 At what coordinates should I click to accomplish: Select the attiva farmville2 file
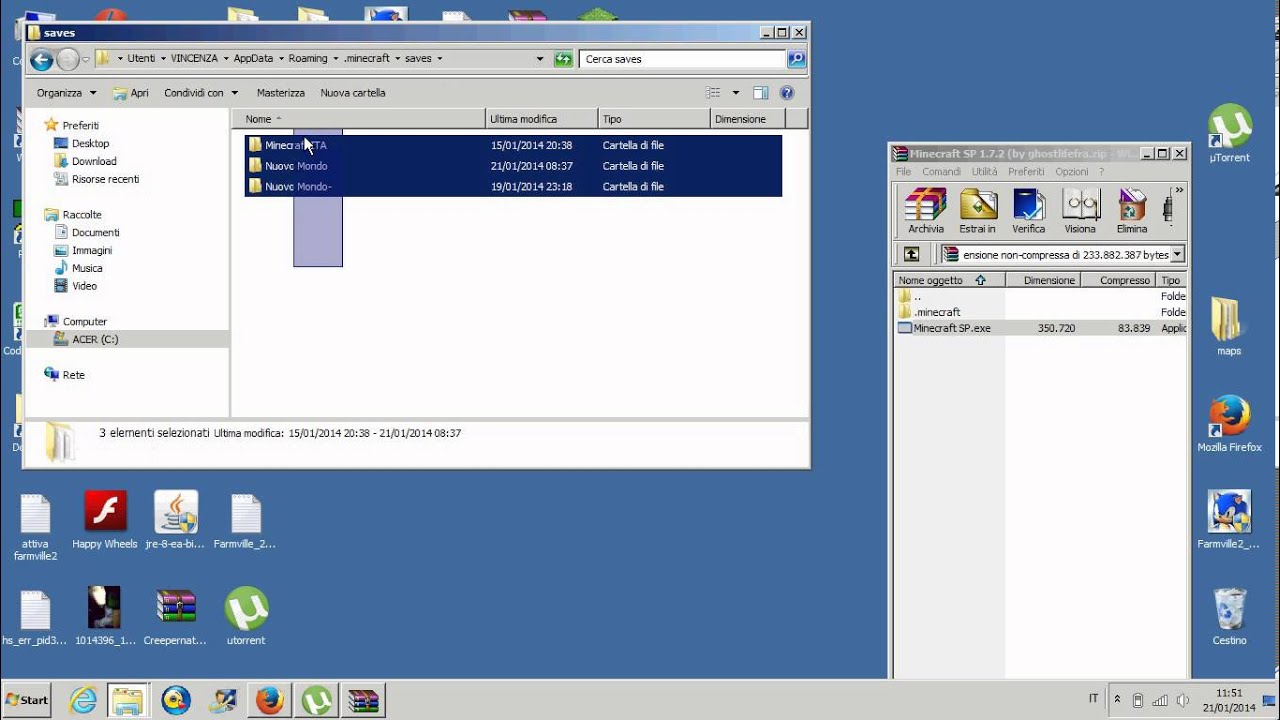[35, 527]
